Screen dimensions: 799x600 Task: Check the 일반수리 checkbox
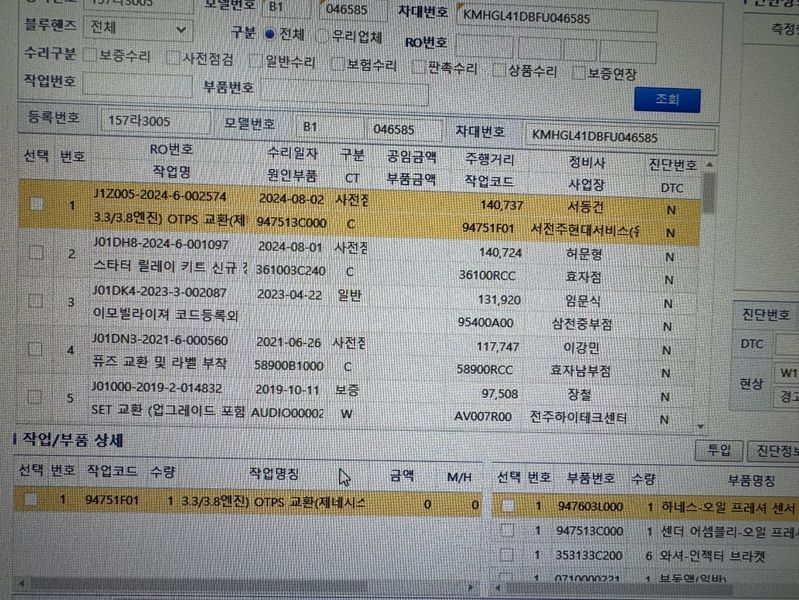256,61
